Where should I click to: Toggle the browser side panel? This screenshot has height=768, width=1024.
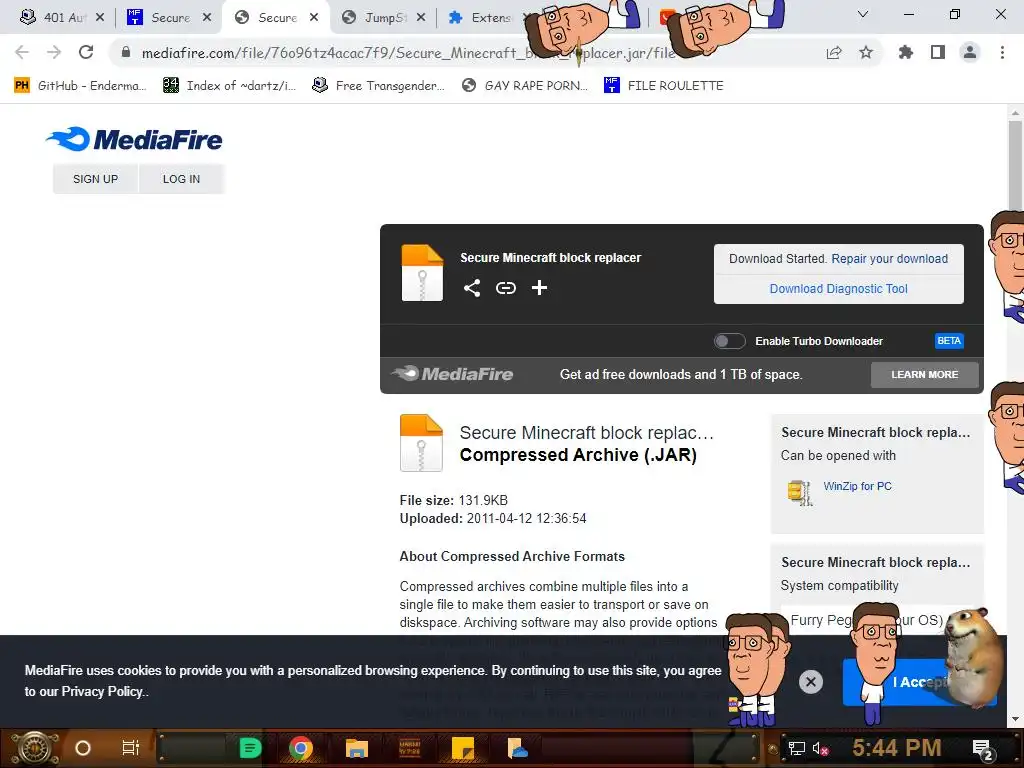(938, 52)
